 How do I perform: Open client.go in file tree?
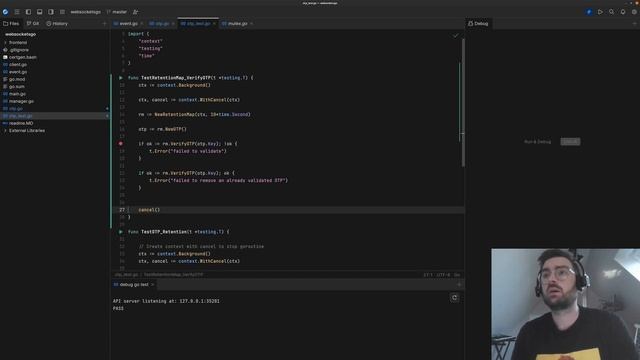click(18, 64)
